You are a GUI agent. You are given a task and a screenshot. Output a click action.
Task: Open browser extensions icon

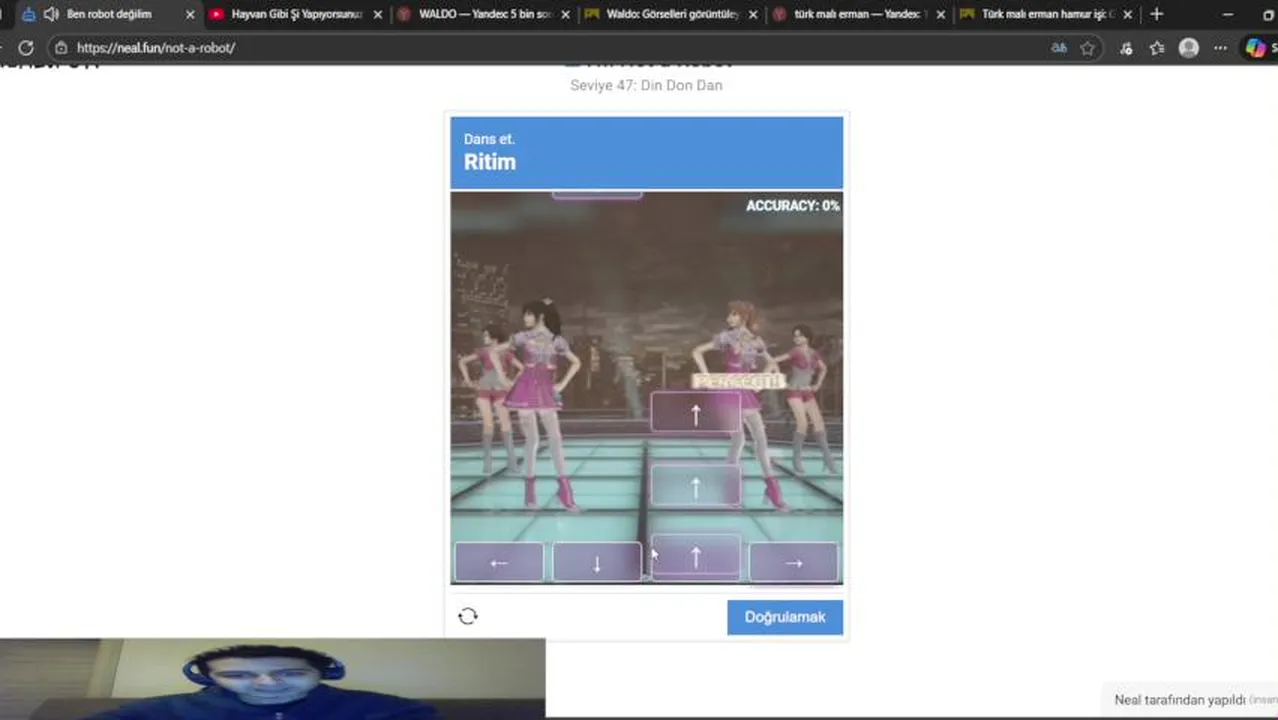pyautogui.click(x=1127, y=47)
